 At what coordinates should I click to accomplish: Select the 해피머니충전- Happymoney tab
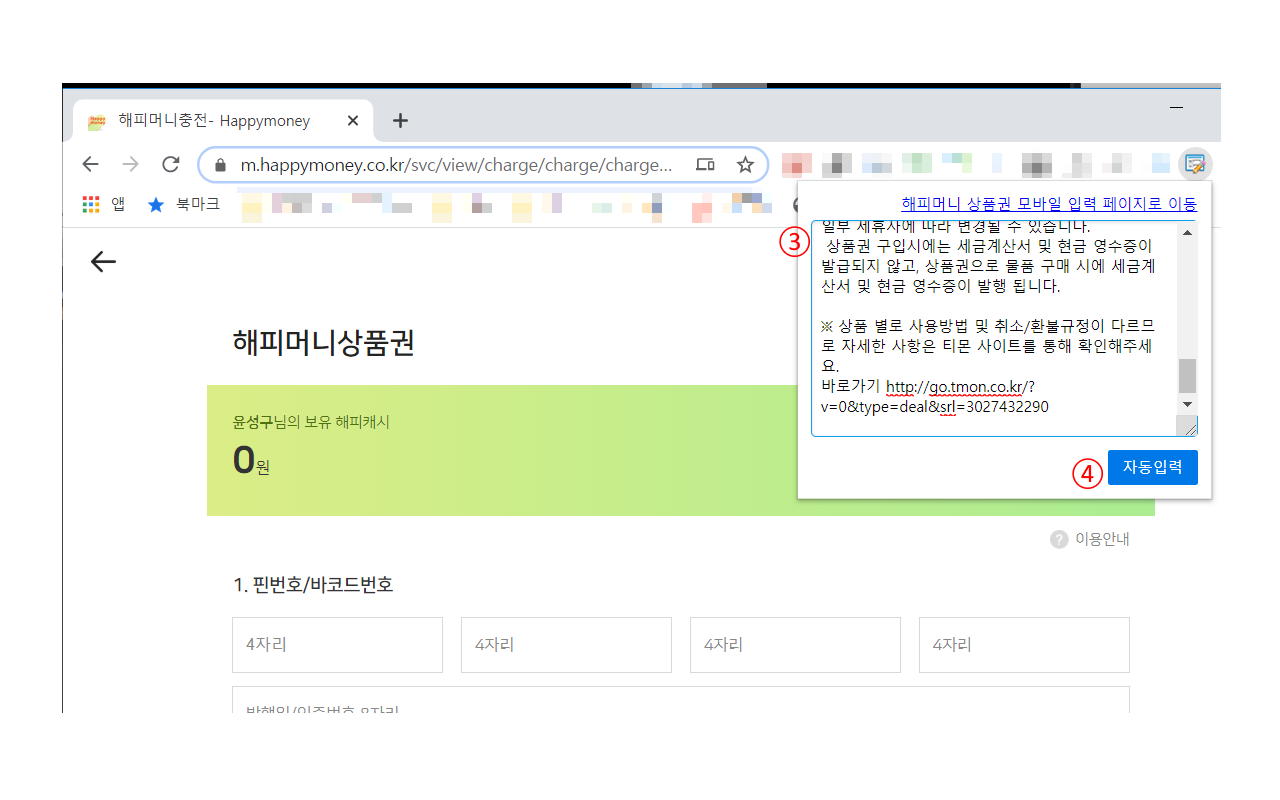point(223,121)
